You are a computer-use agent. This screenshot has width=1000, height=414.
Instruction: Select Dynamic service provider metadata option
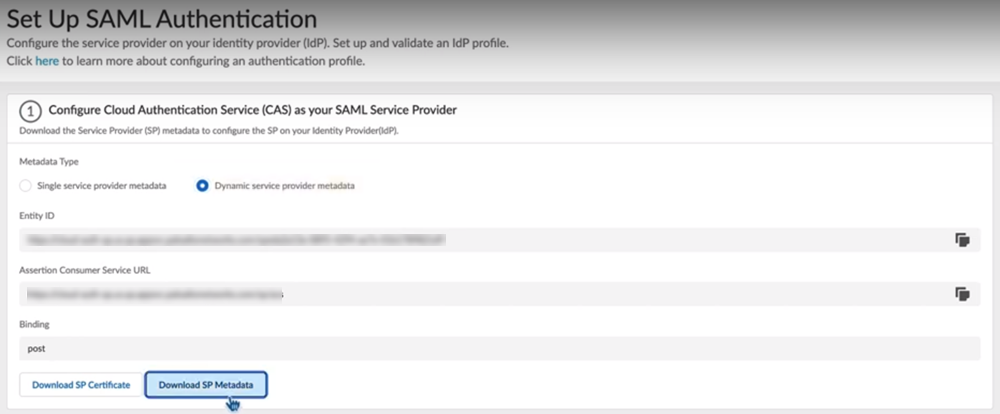coord(202,185)
